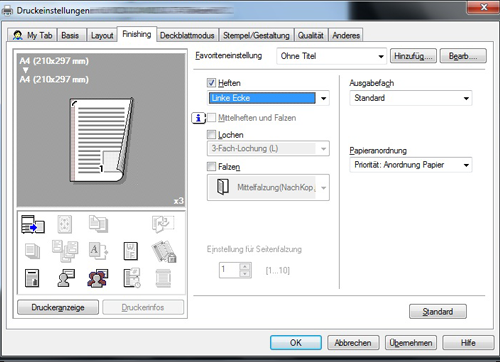Open the '3-Fach-Lochung (L)' dropdown

[x=268, y=148]
